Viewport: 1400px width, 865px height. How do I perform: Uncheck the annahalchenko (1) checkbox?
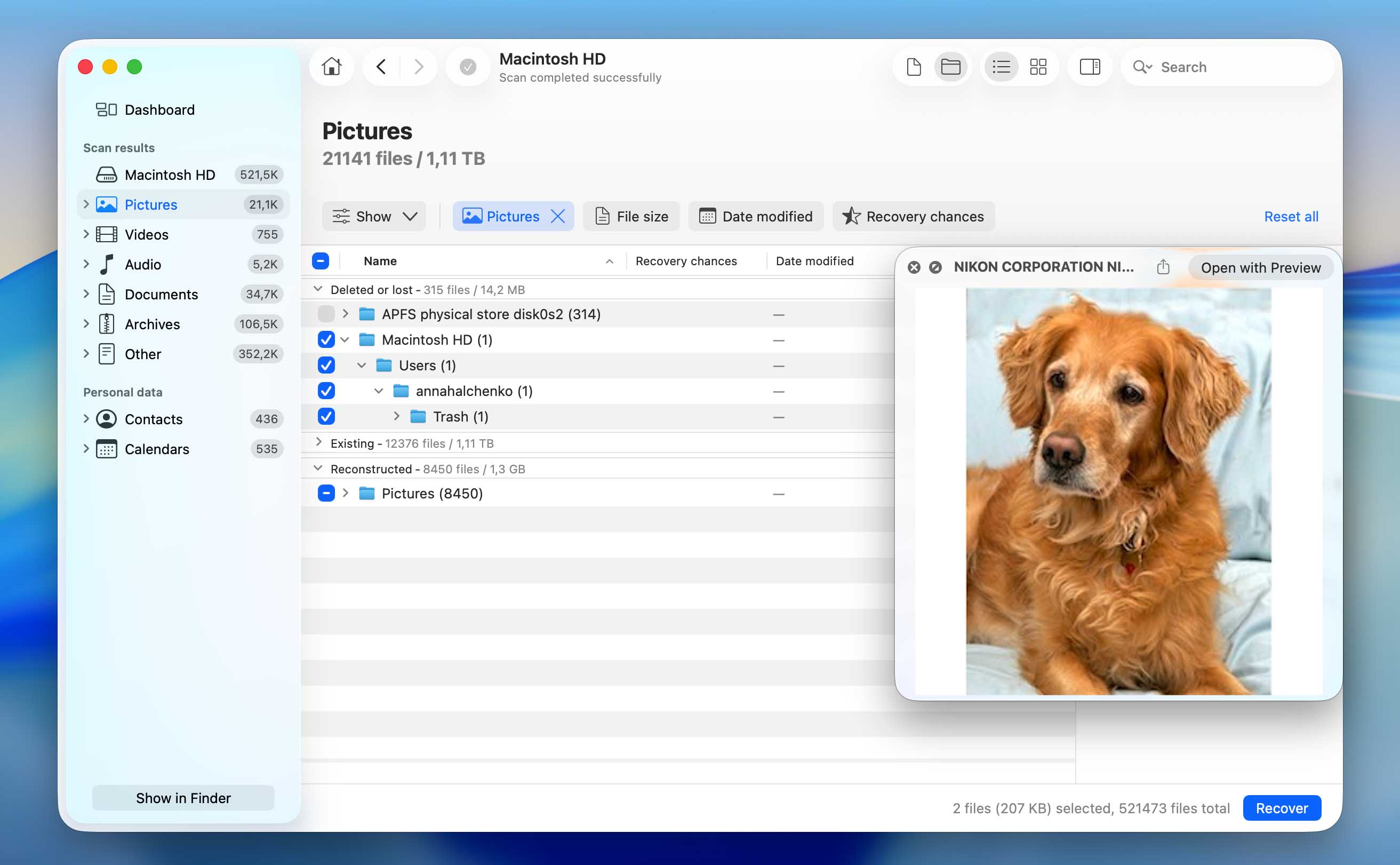tap(326, 391)
